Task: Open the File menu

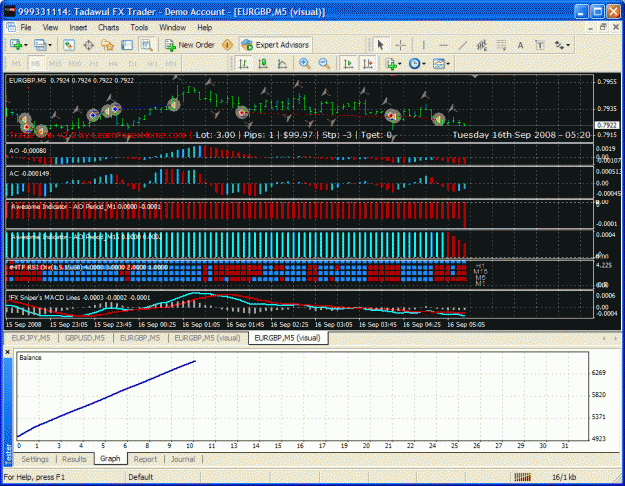Action: tap(26, 28)
